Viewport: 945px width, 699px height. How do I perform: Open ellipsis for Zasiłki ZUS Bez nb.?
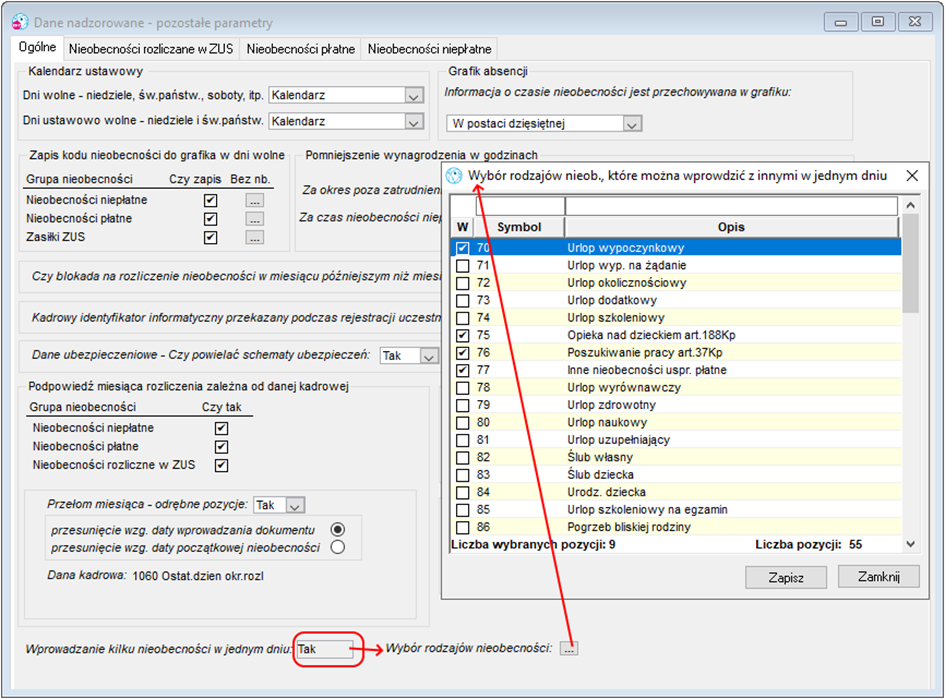[255, 238]
